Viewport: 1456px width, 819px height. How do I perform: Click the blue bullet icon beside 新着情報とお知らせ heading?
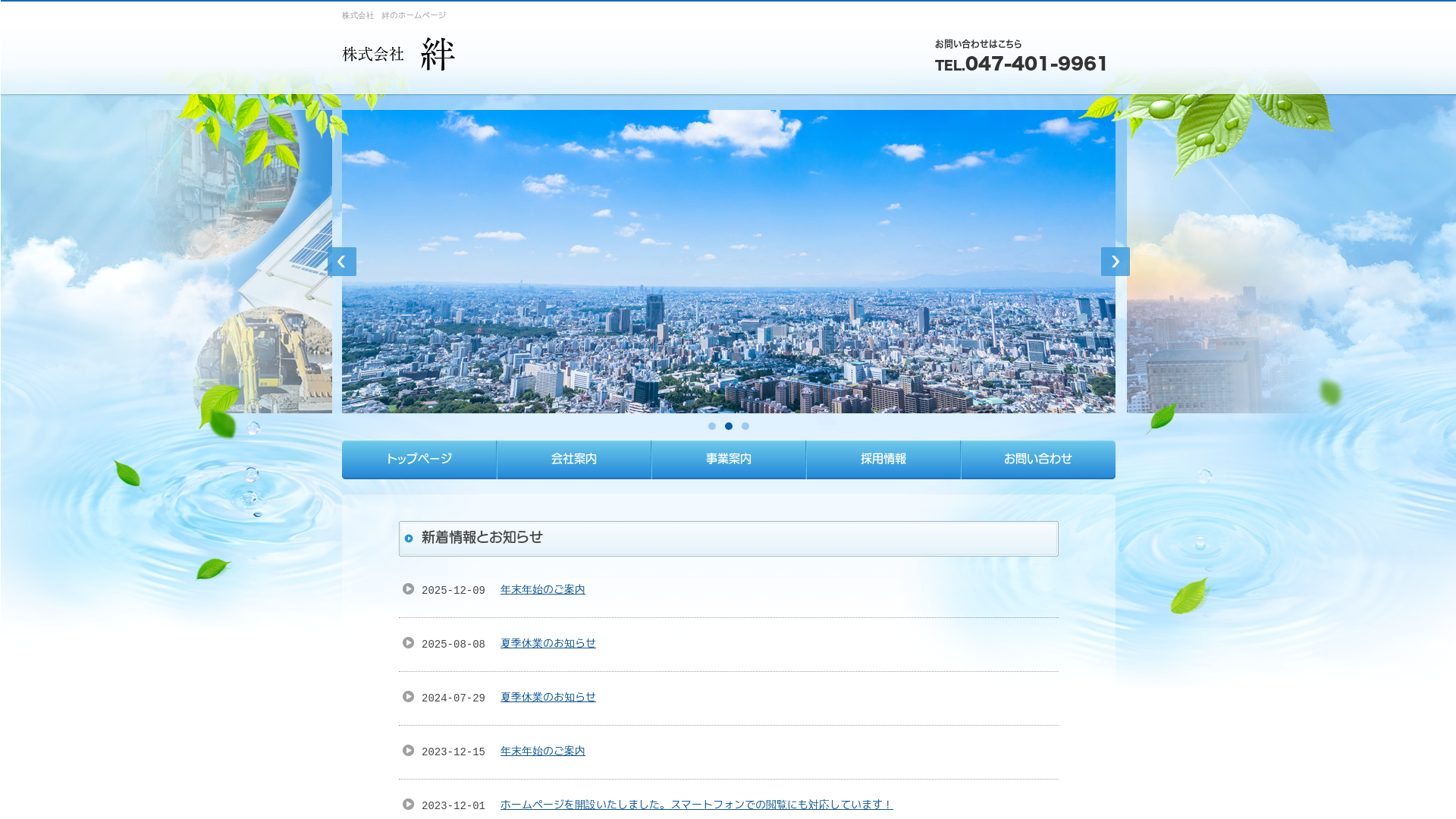click(409, 538)
